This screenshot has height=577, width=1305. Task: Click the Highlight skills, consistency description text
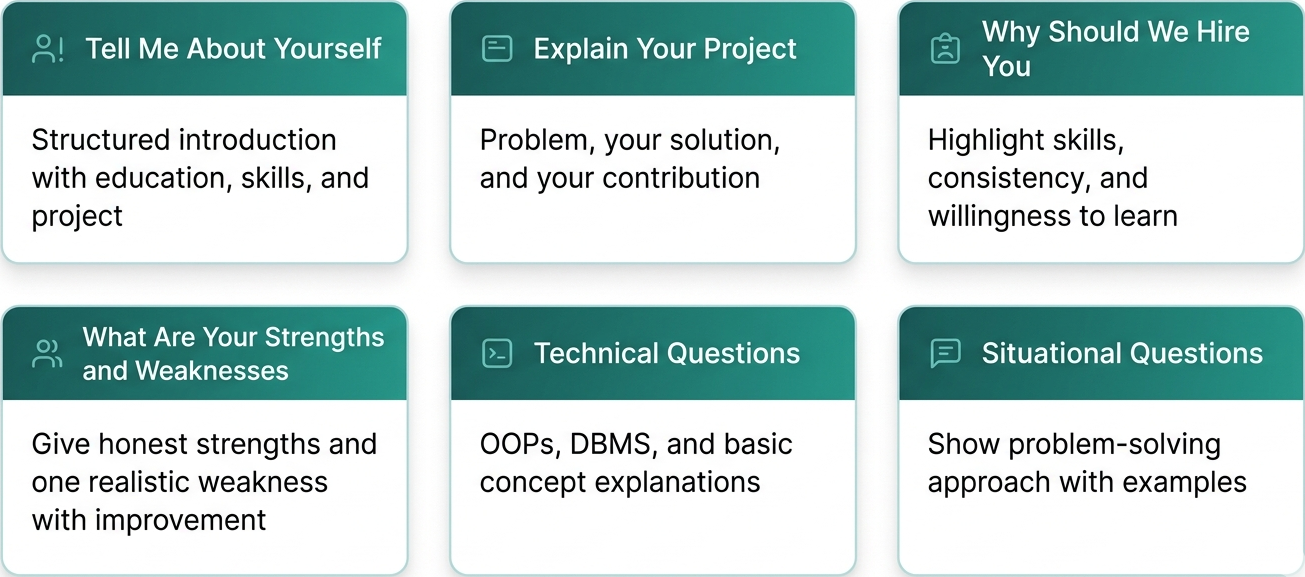coord(1052,178)
